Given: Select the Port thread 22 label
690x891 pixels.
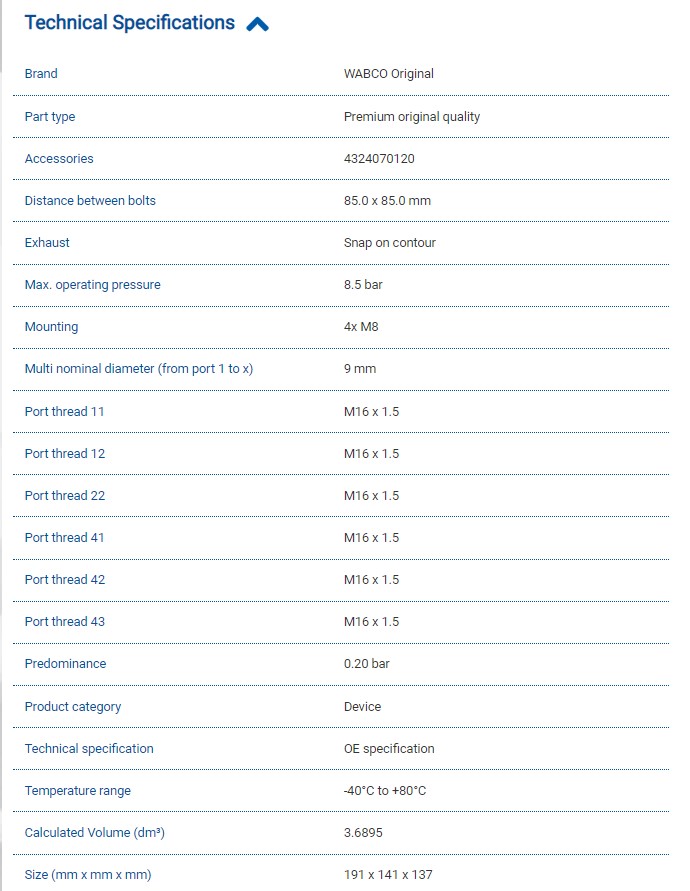Looking at the screenshot, I should coord(64,496).
